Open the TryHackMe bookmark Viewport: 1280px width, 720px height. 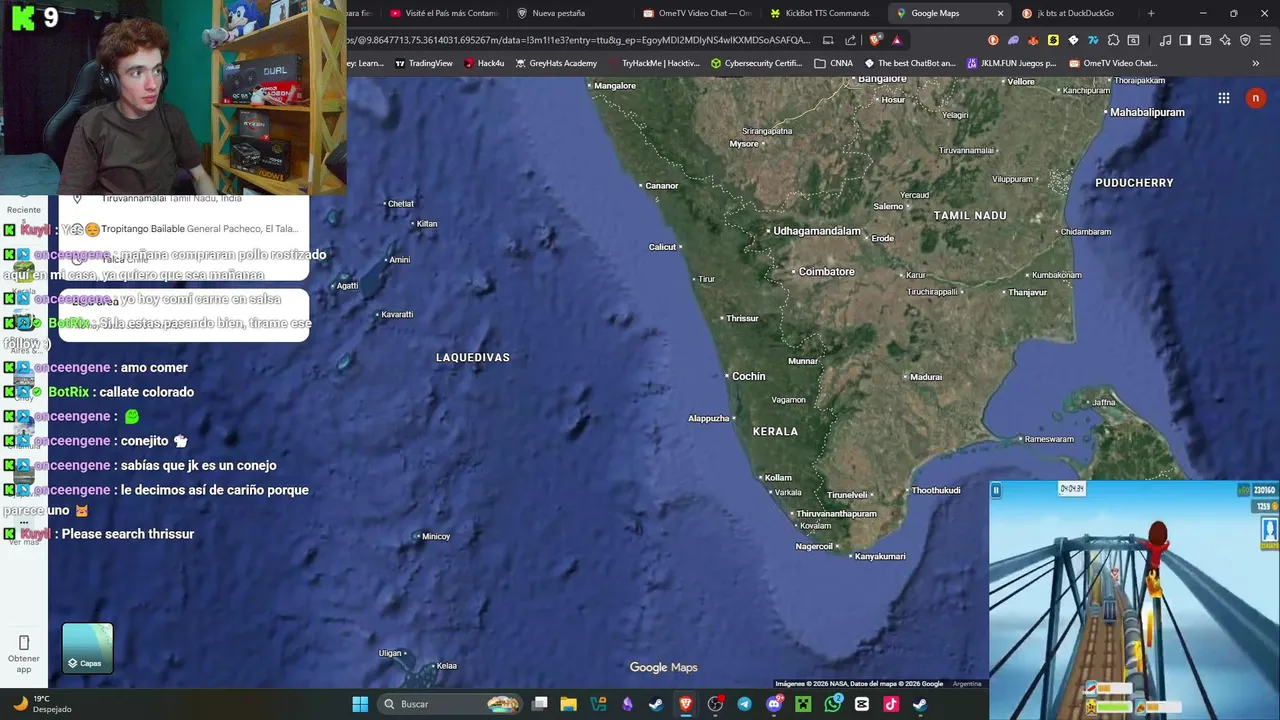pyautogui.click(x=654, y=63)
